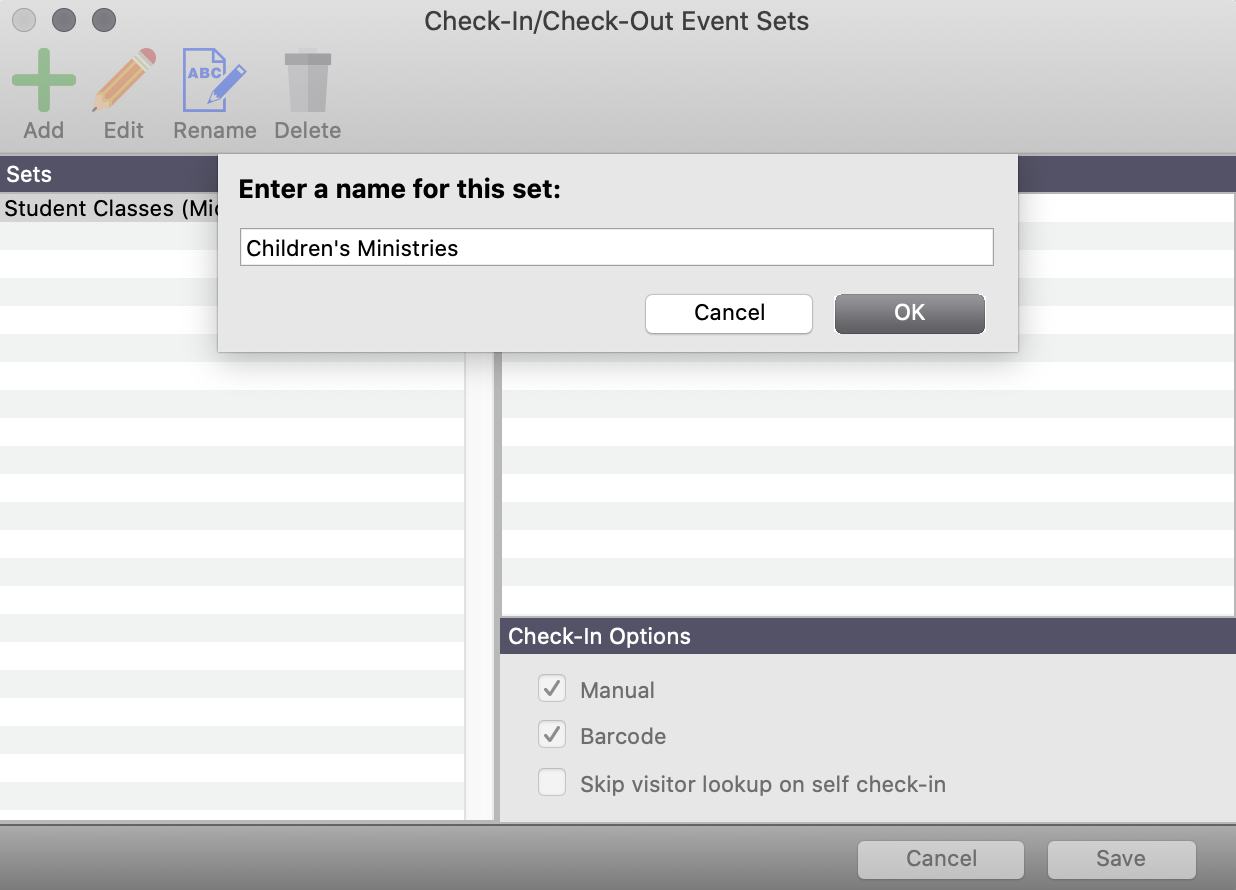The height and width of the screenshot is (890, 1236).
Task: Disable Barcode check-in
Action: click(x=552, y=735)
